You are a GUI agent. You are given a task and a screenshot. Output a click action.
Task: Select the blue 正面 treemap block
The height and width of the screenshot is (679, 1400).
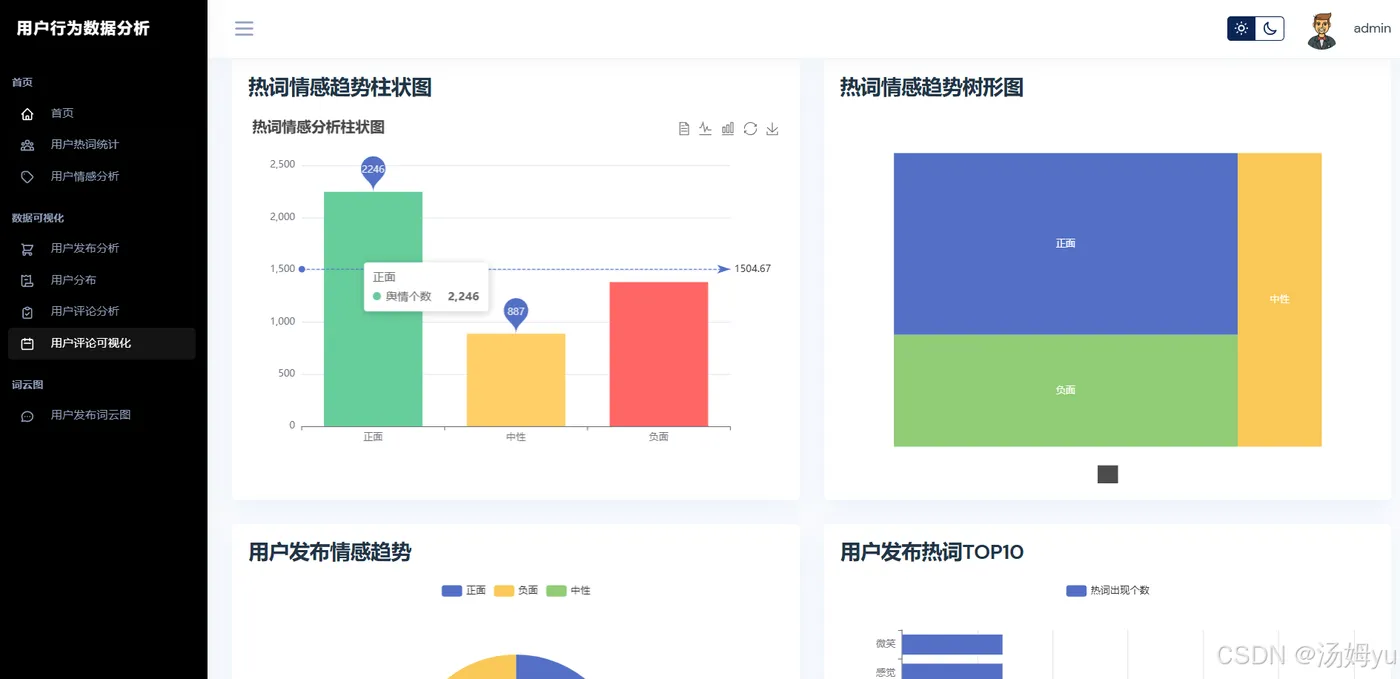1066,243
